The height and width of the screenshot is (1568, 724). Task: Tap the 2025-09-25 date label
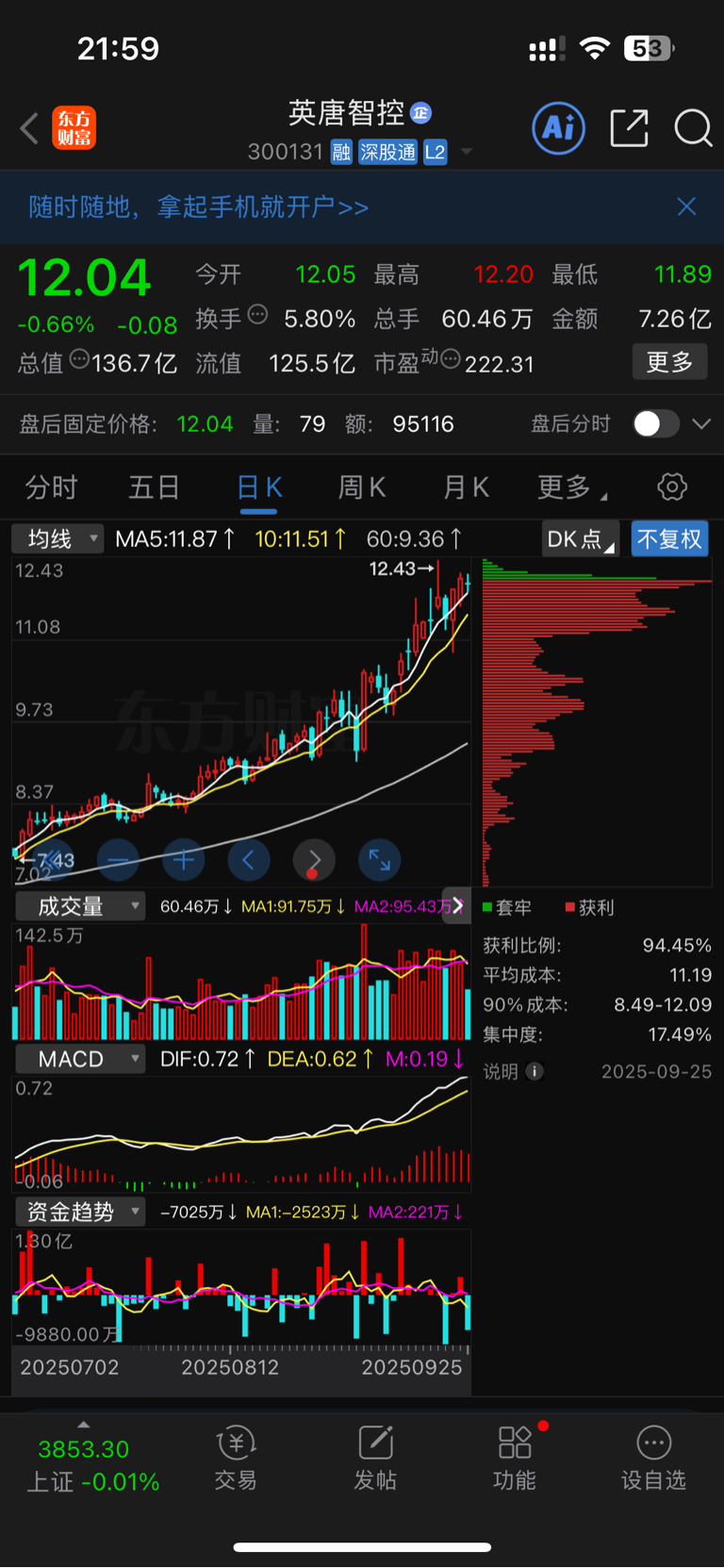(x=657, y=1071)
